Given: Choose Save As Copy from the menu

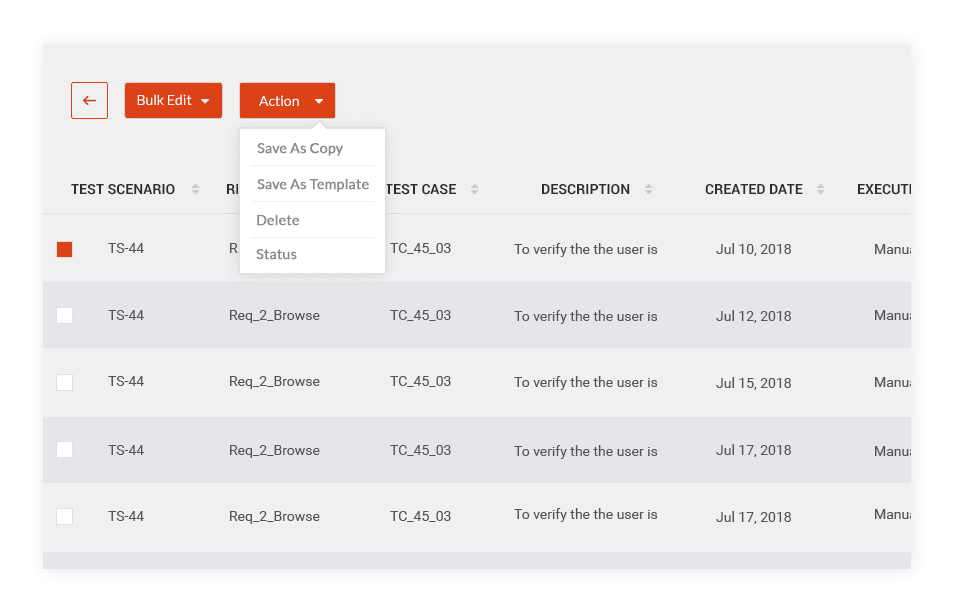Looking at the screenshot, I should click(300, 148).
